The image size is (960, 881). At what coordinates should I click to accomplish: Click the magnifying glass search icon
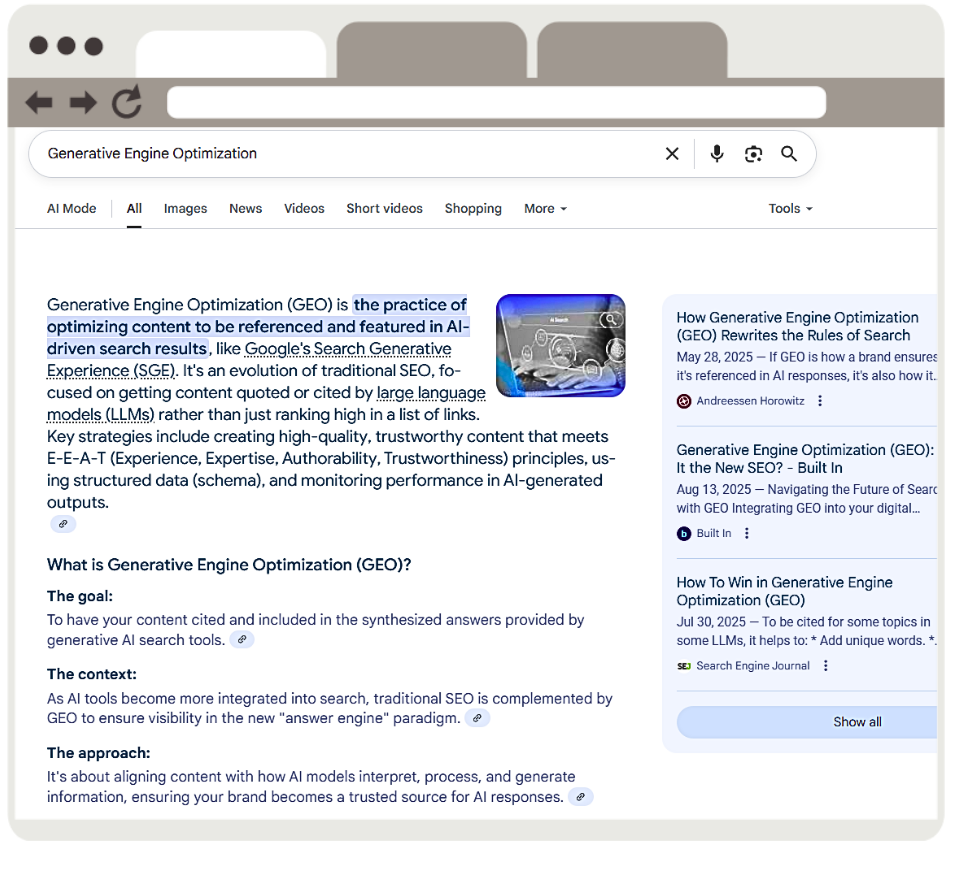point(789,153)
